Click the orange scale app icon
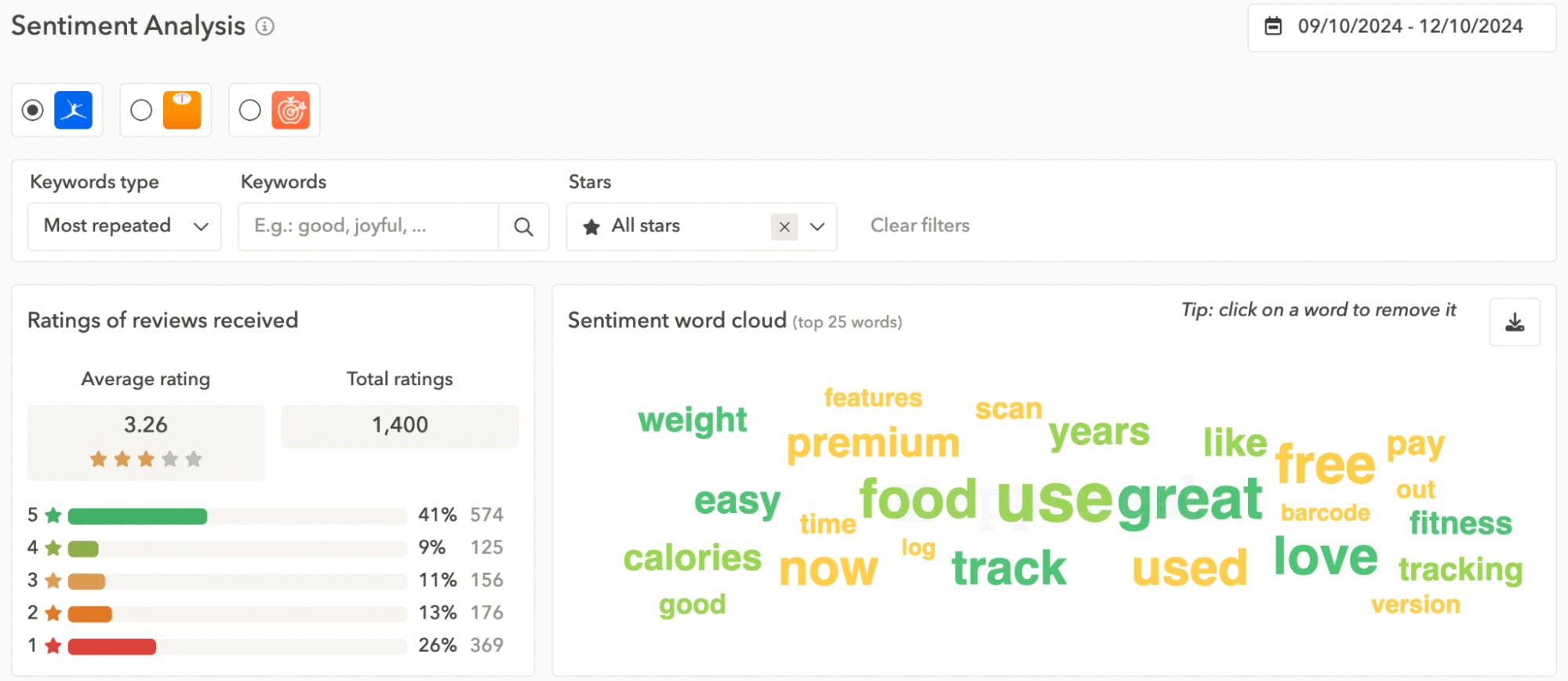The width and height of the screenshot is (1568, 681). tap(182, 110)
